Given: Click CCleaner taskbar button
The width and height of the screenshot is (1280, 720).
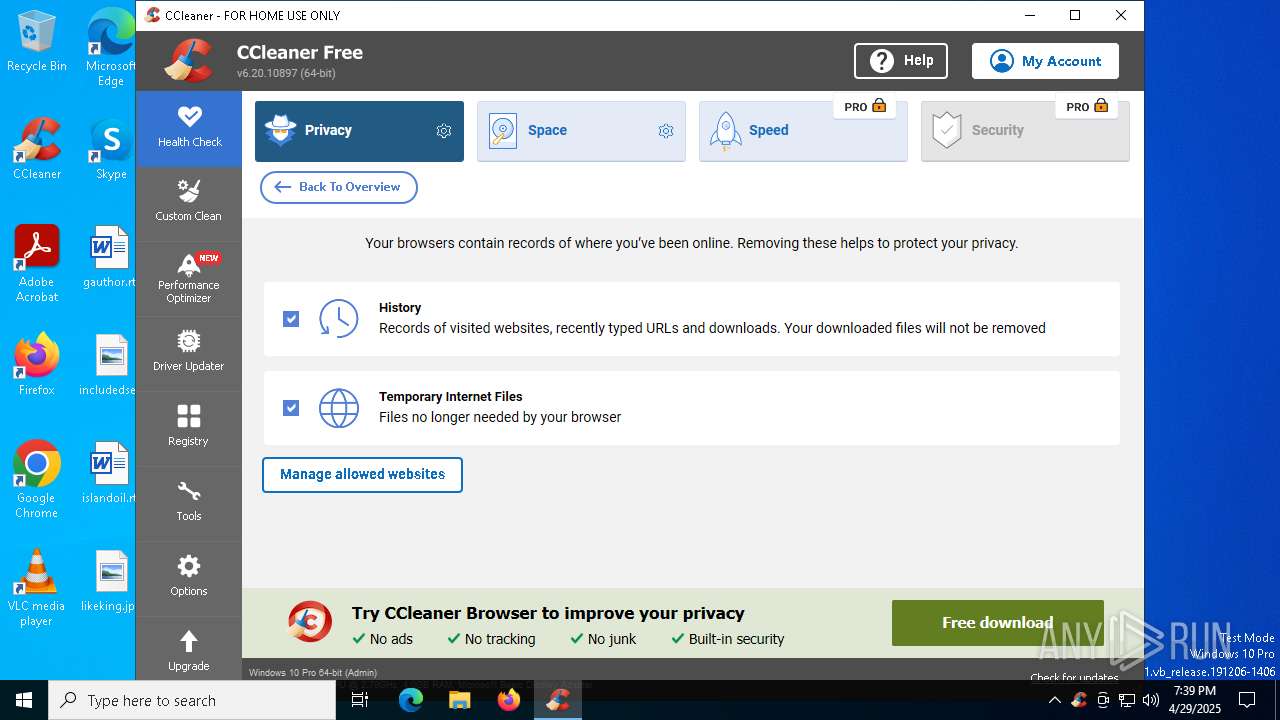Looking at the screenshot, I should pos(558,700).
